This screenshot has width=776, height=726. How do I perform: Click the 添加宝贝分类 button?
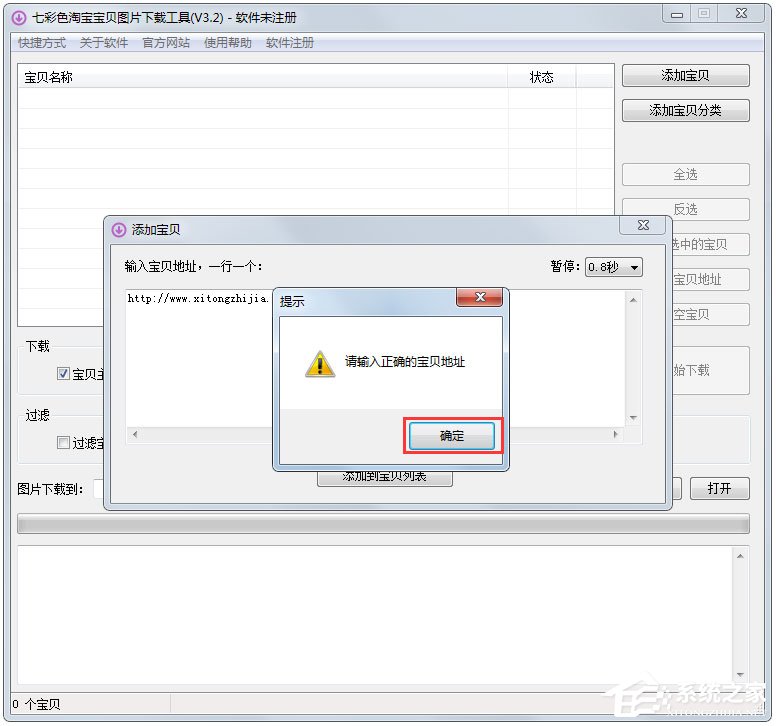click(x=685, y=110)
